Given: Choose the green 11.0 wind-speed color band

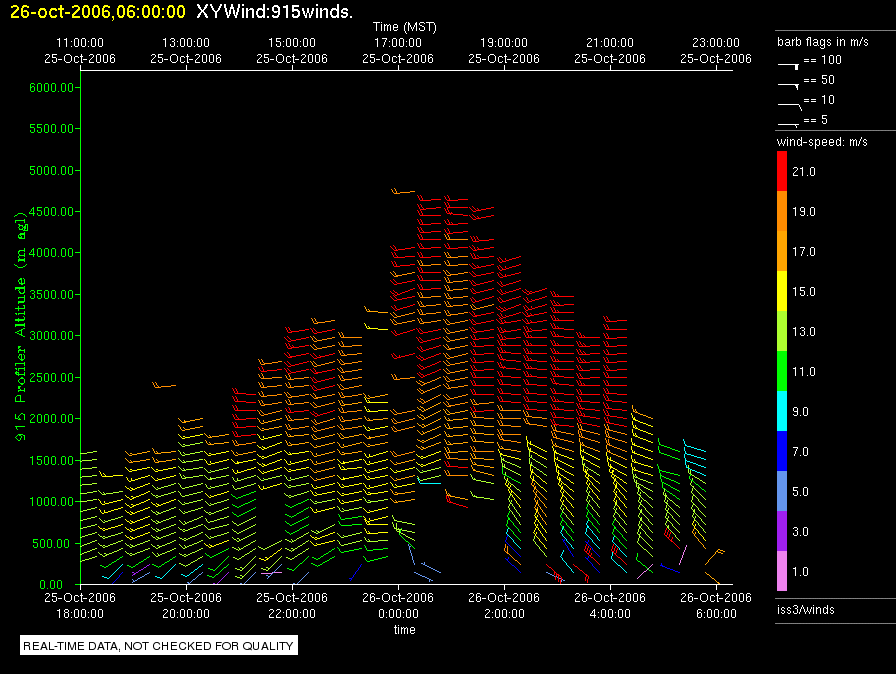Looking at the screenshot, I should [783, 372].
